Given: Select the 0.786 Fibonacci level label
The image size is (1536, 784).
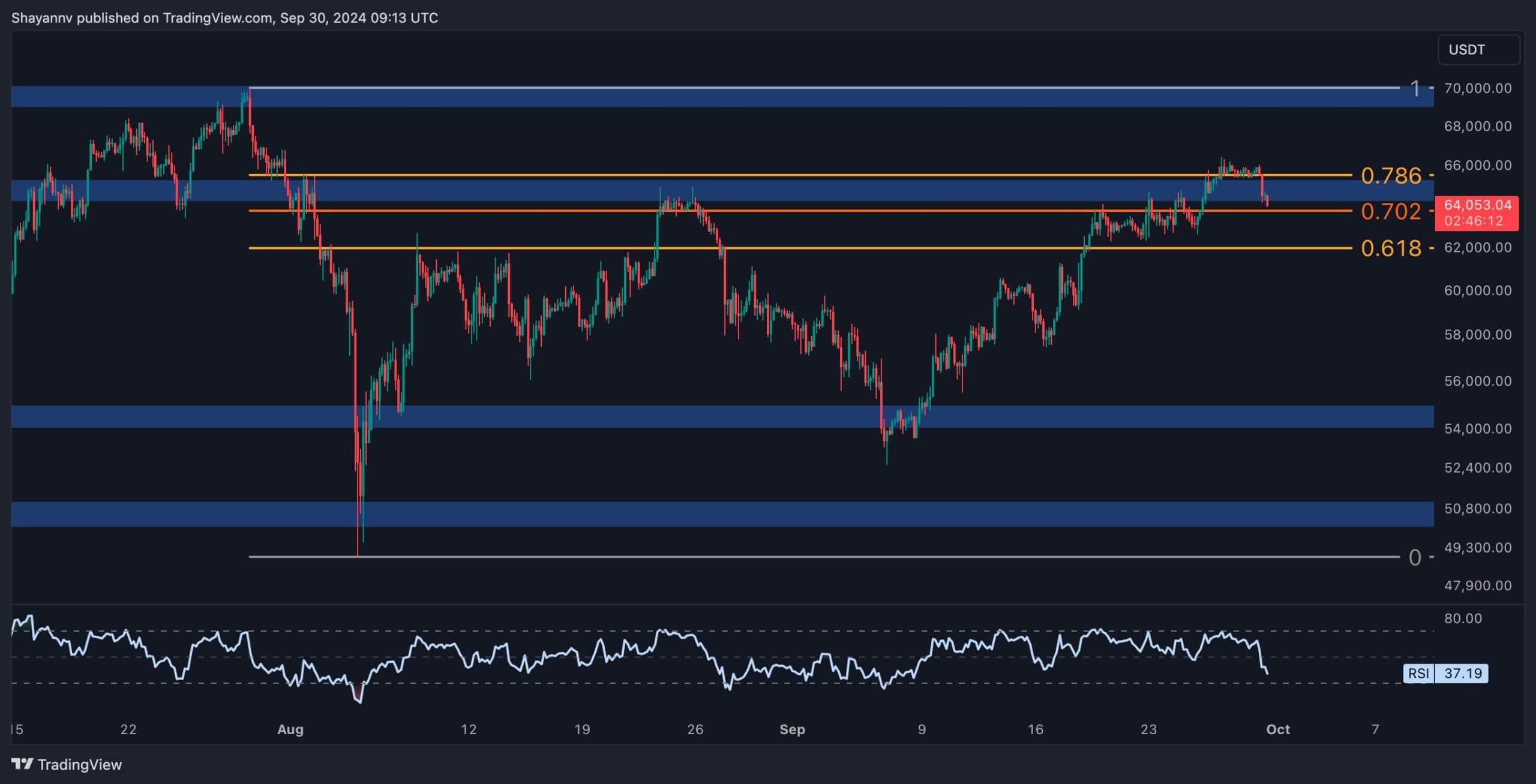Looking at the screenshot, I should [x=1391, y=176].
